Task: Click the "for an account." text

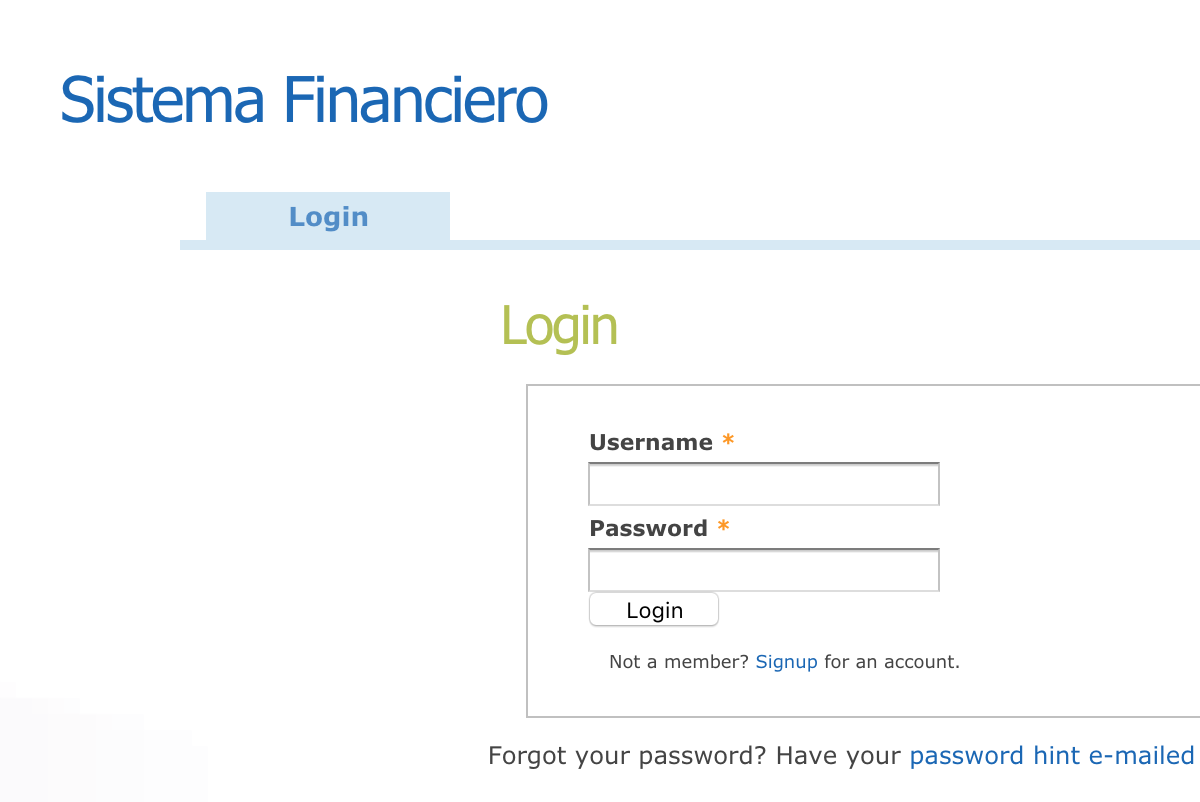Action: (x=891, y=662)
